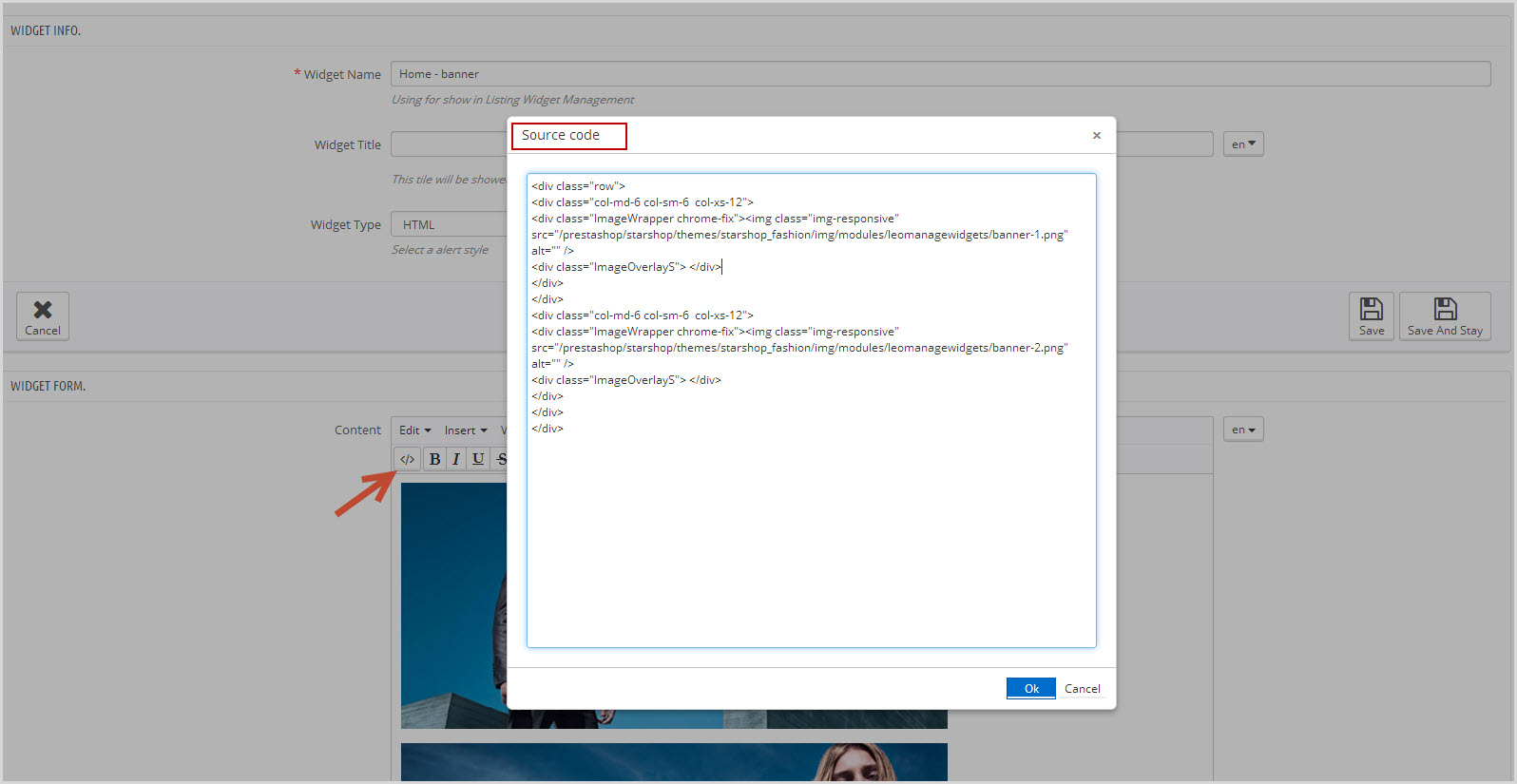Click the WIDGET FORM. heading

48,386
